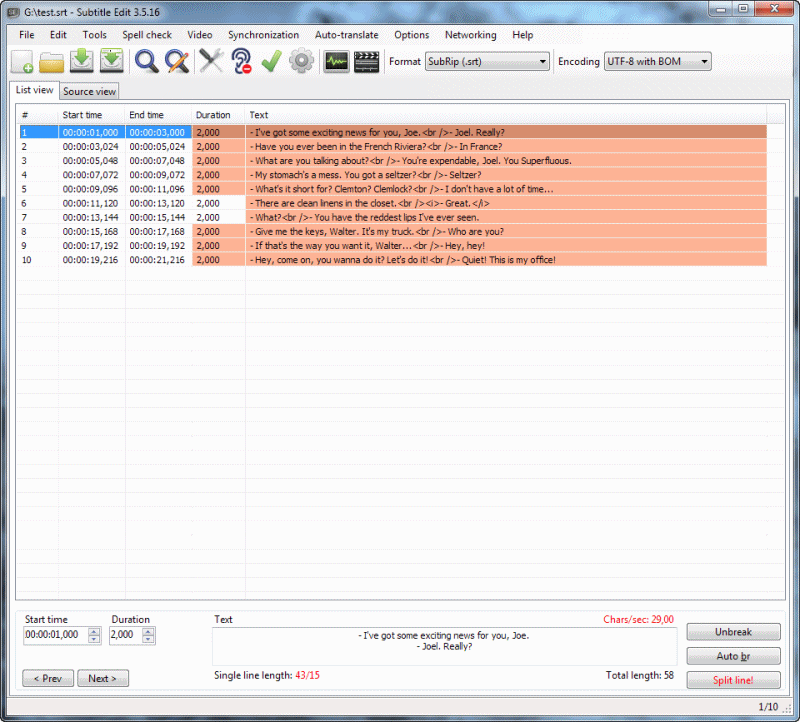
Task: Increase Start time with up spinner arrow
Action: coord(94,631)
